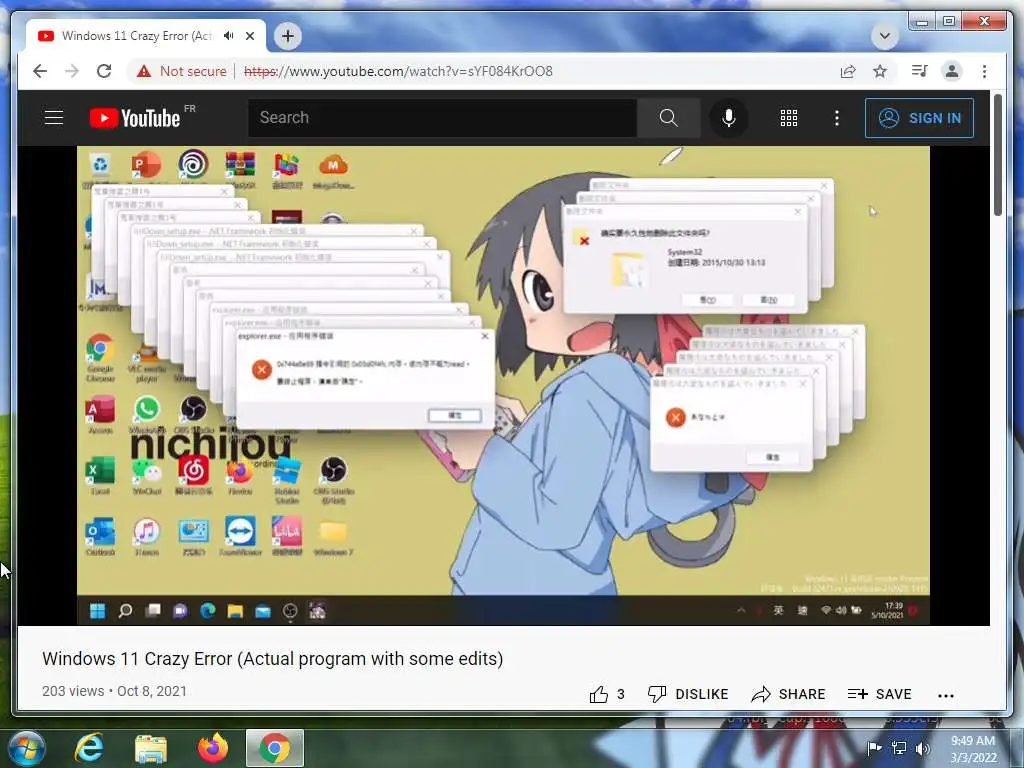Open the YouTube apps grid
1024x768 pixels.
click(x=789, y=118)
